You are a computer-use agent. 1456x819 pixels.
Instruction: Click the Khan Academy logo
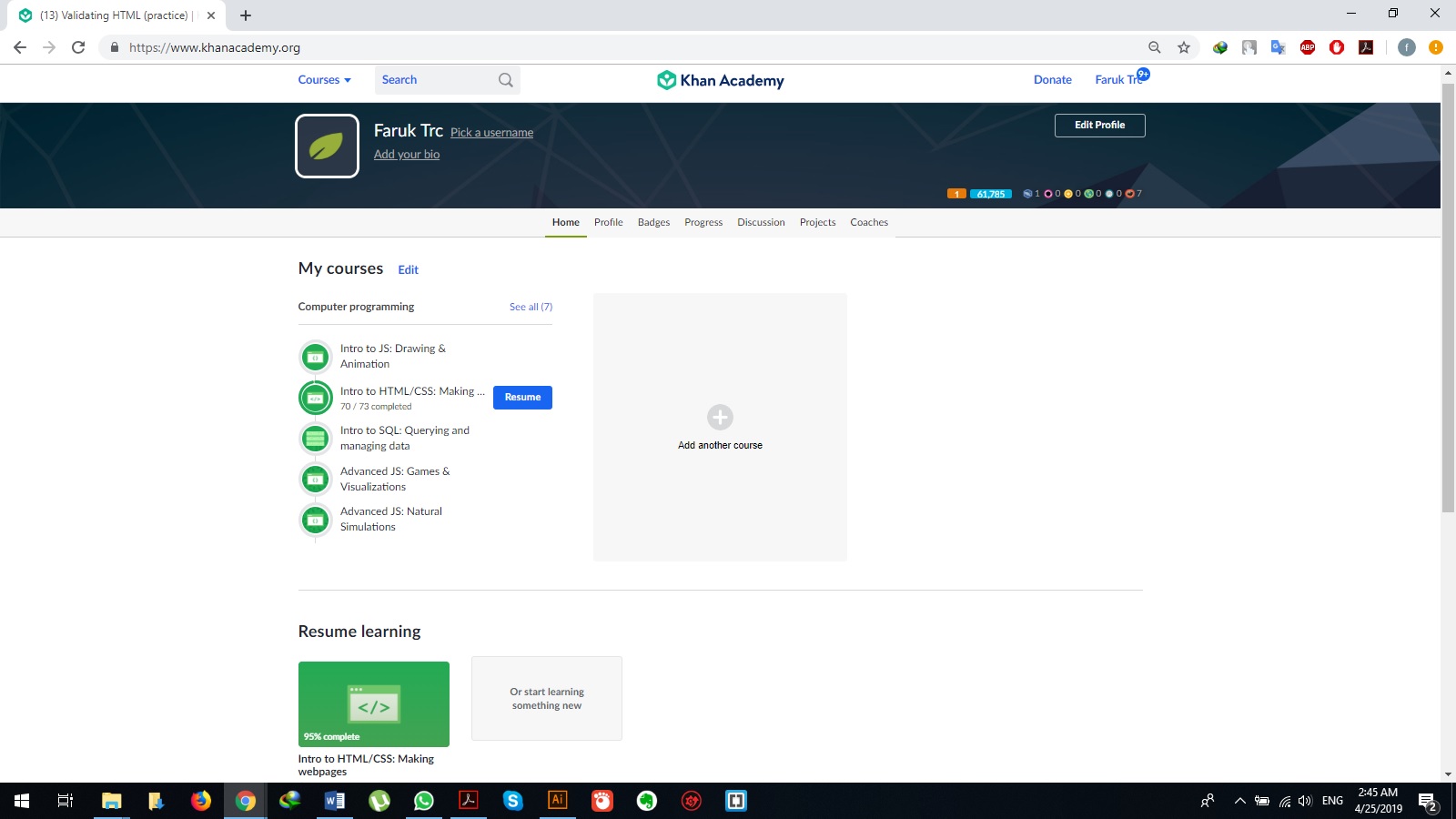pyautogui.click(x=720, y=80)
